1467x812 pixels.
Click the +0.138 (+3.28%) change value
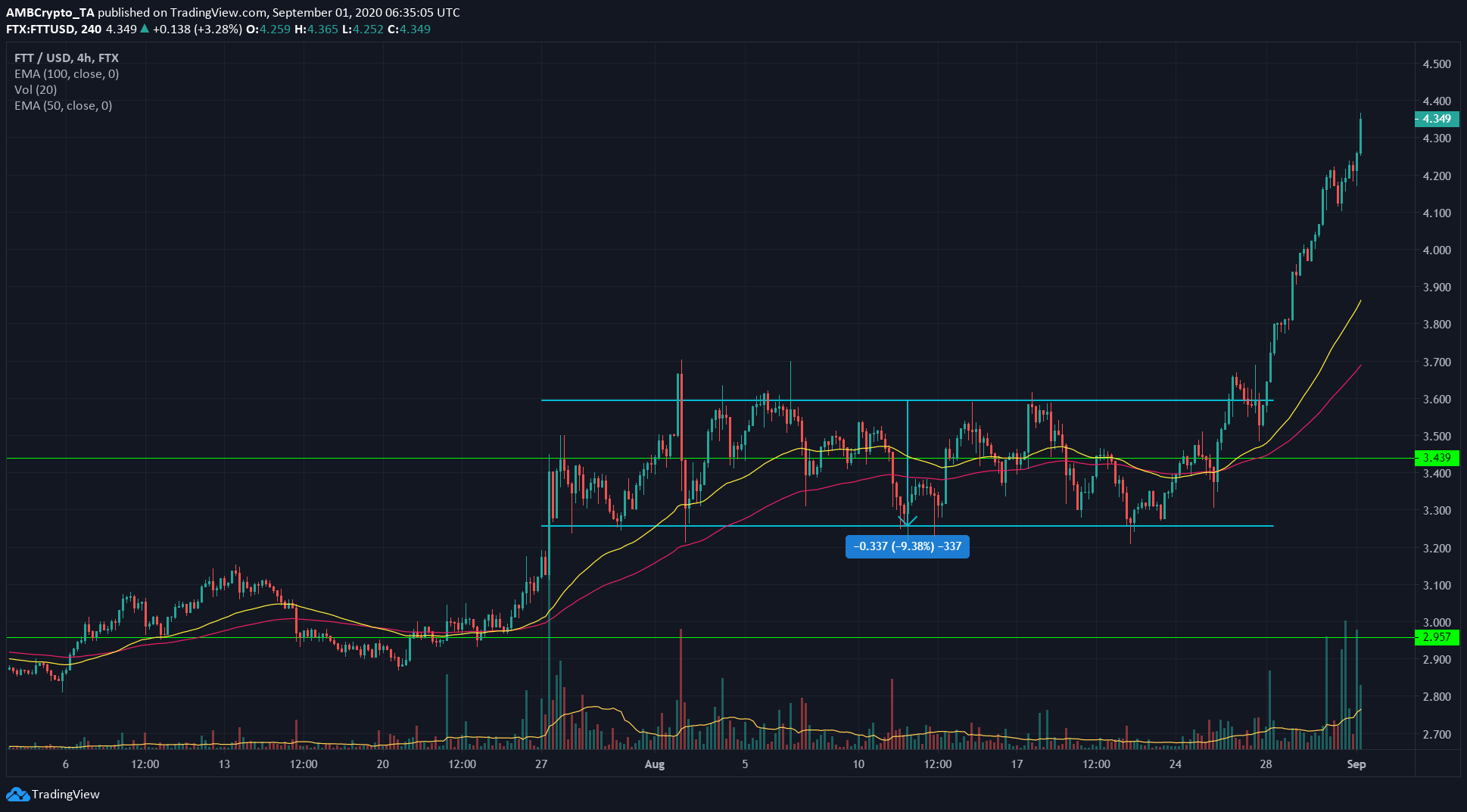(198, 30)
